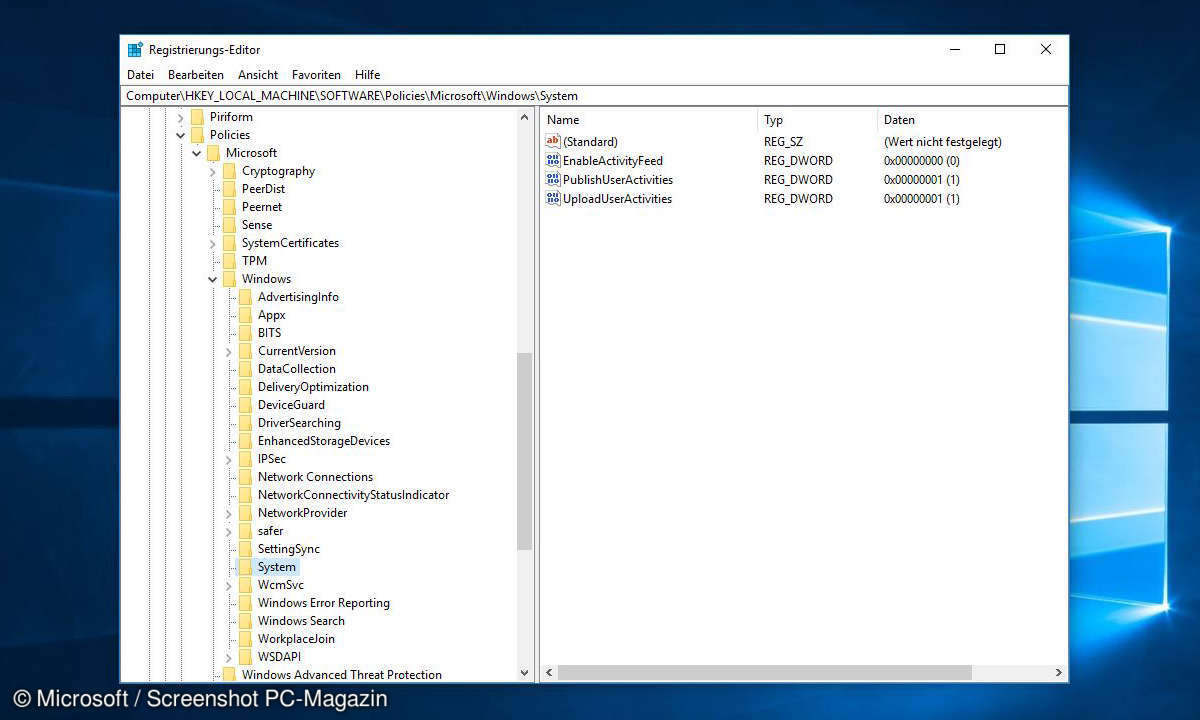Click the values pane scroll-right arrow
Screen dimensions: 1200x720
(x=1058, y=674)
